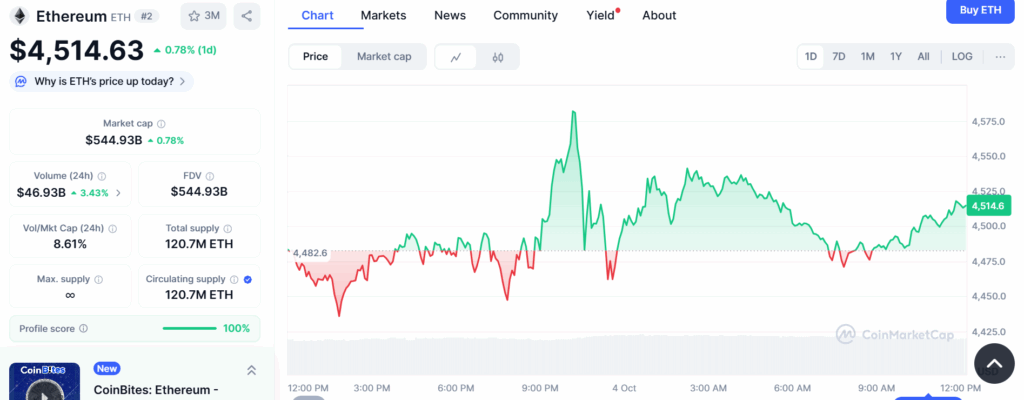
Task: Switch chart to candlestick view
Action: pos(498,57)
